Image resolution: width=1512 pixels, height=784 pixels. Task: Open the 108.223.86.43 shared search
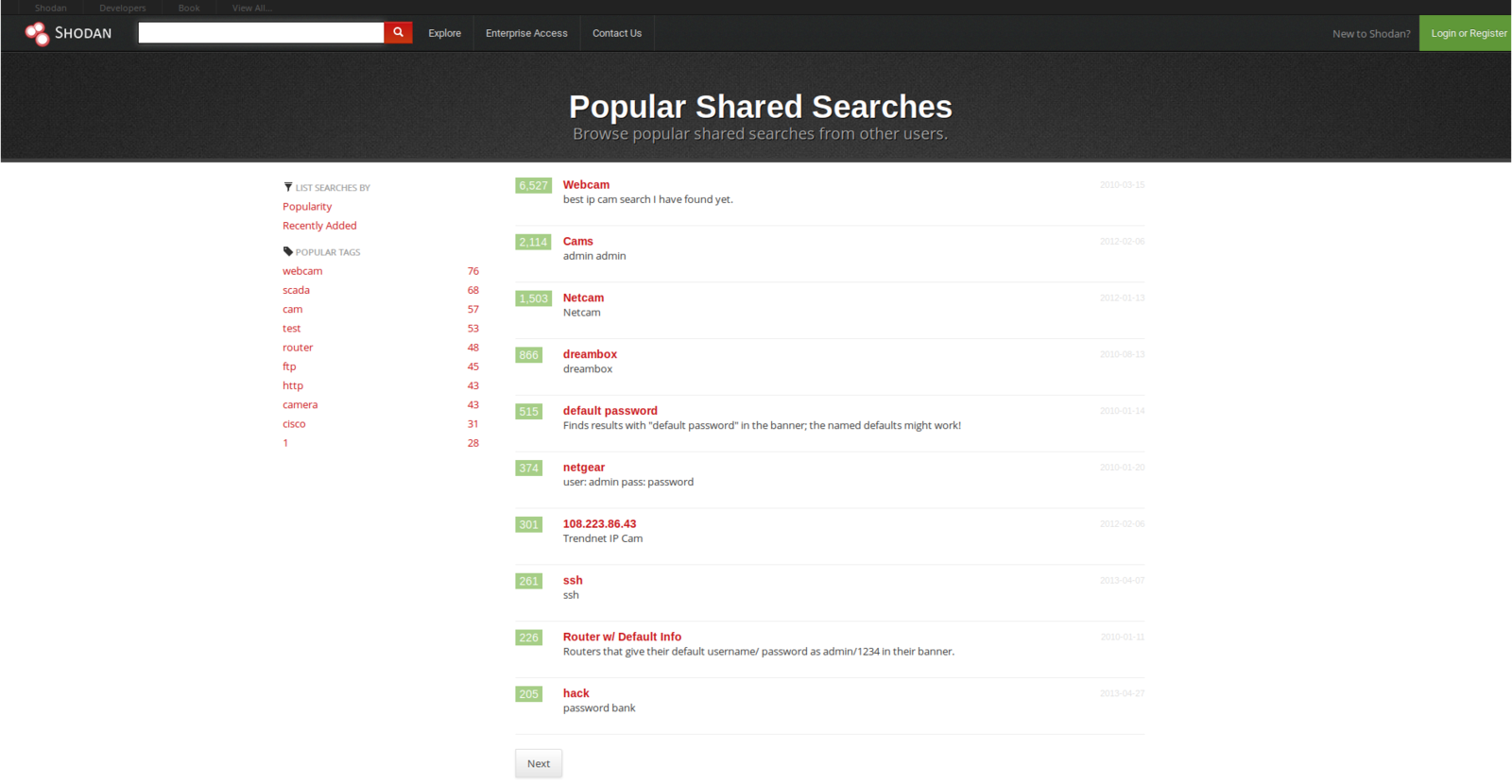tap(599, 524)
